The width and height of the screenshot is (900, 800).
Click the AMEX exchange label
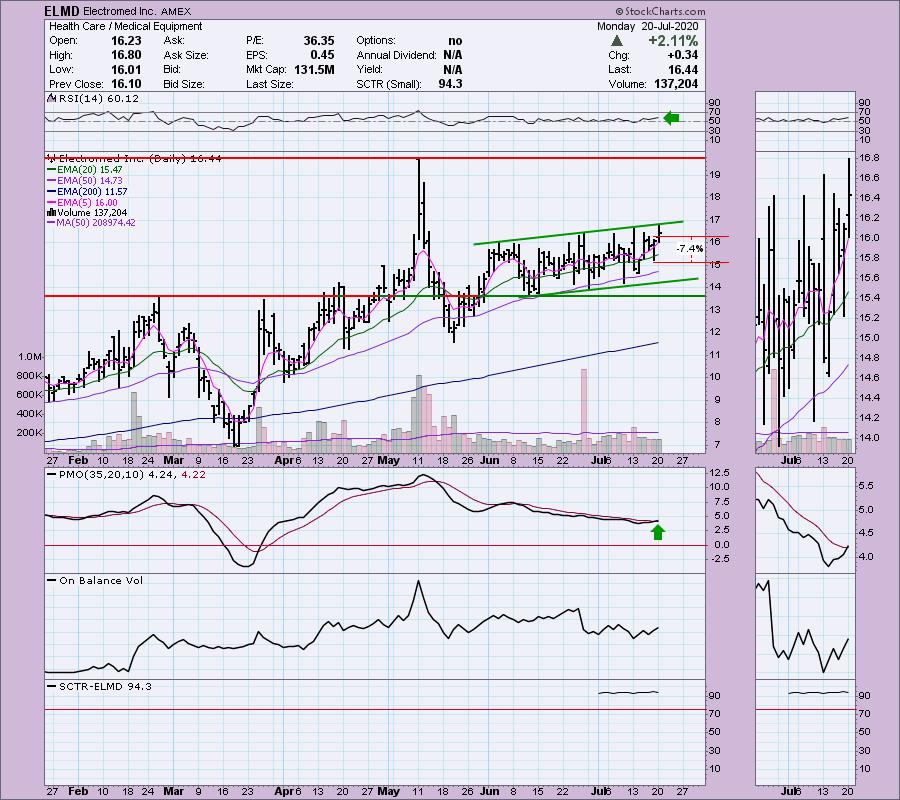(x=176, y=11)
